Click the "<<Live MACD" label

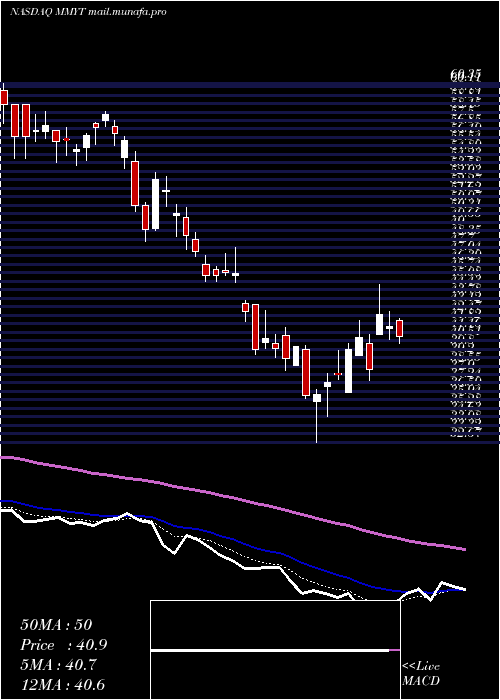(421, 673)
